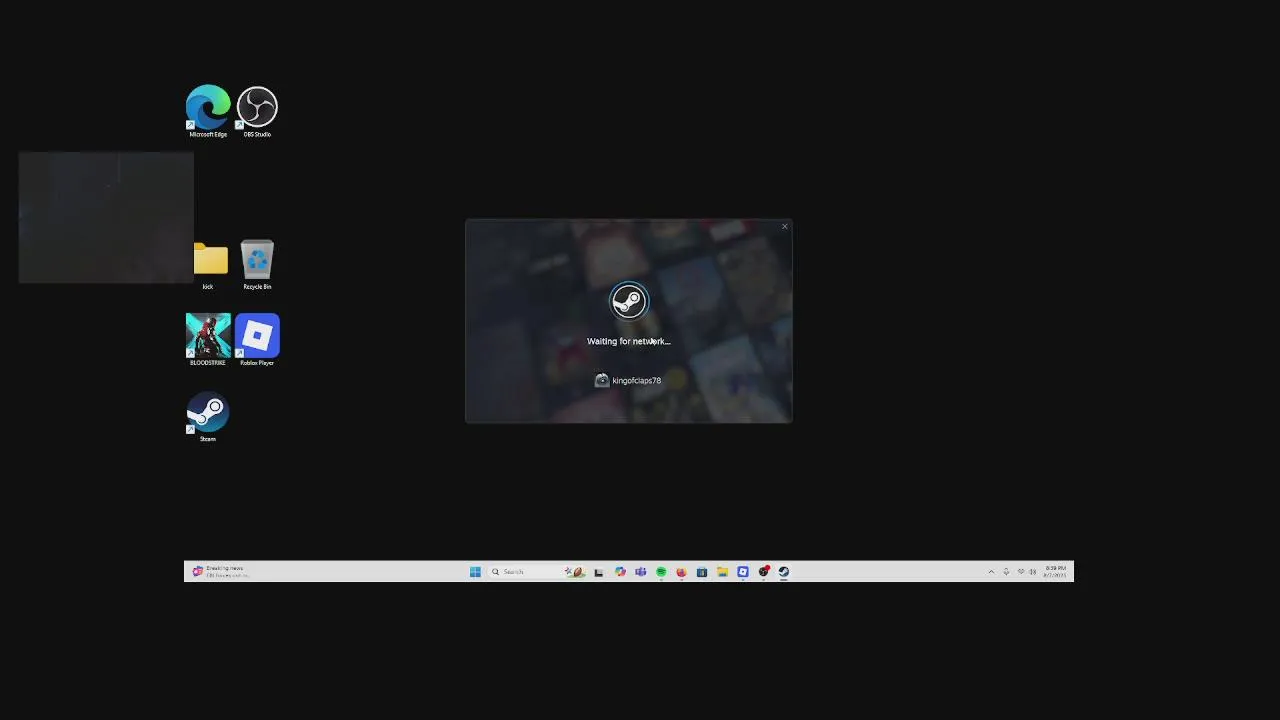Open Steam from the taskbar
The height and width of the screenshot is (720, 1280).
coord(784,572)
